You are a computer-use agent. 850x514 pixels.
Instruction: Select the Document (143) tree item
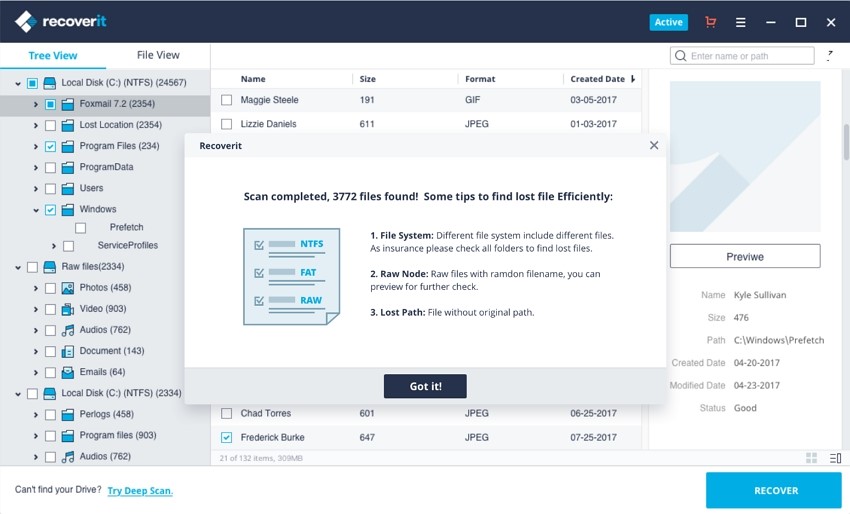point(112,351)
